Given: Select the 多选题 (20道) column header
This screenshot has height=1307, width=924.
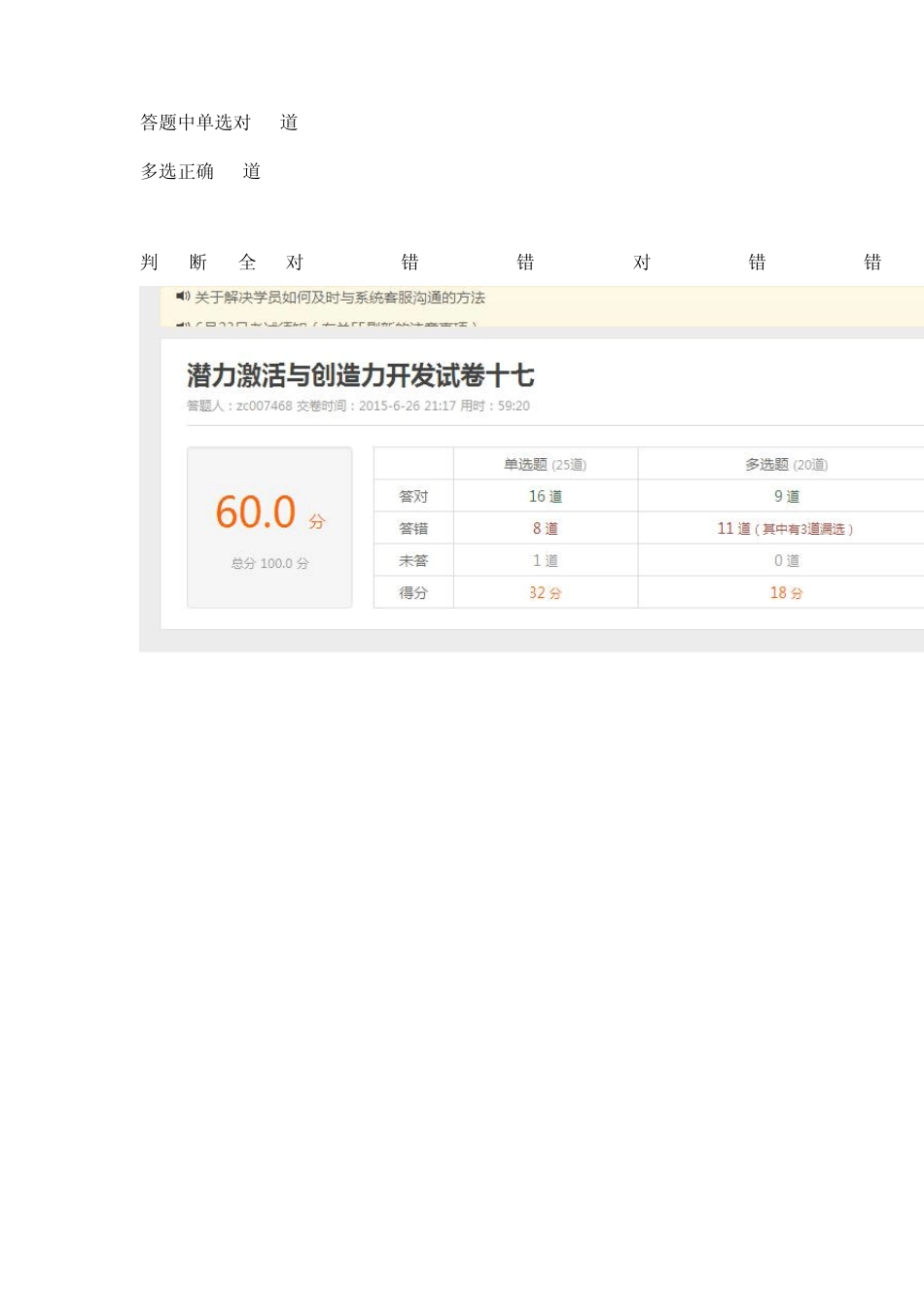Looking at the screenshot, I should coord(786,465).
